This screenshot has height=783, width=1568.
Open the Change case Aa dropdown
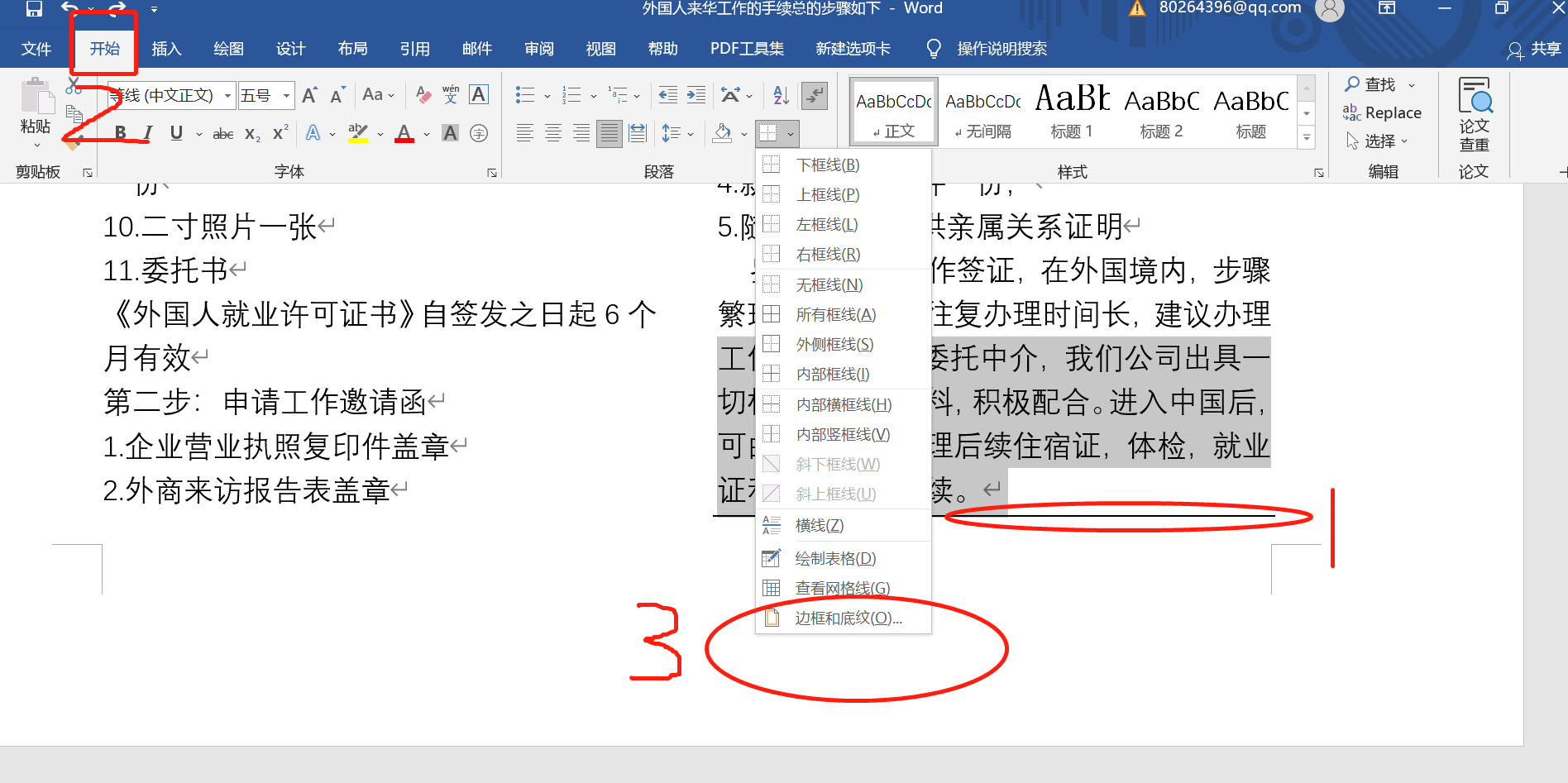coord(379,95)
